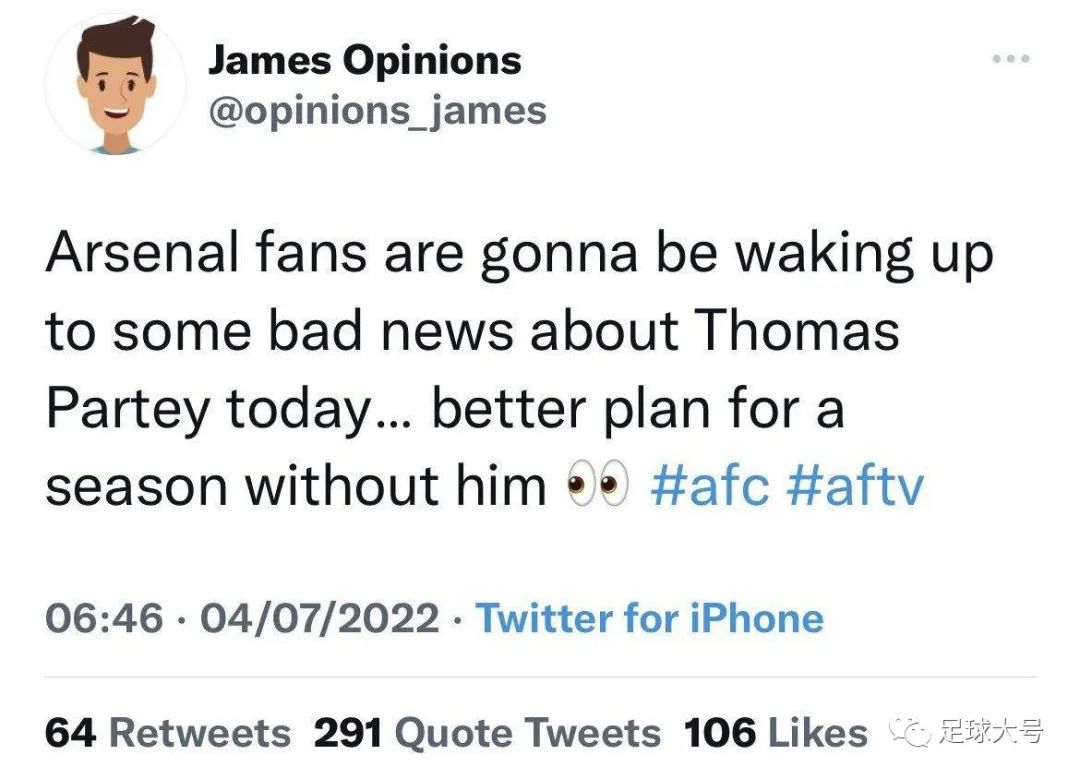Image resolution: width=1080 pixels, height=779 pixels.
Task: Open the three-dot more options menu
Action: point(1010,59)
